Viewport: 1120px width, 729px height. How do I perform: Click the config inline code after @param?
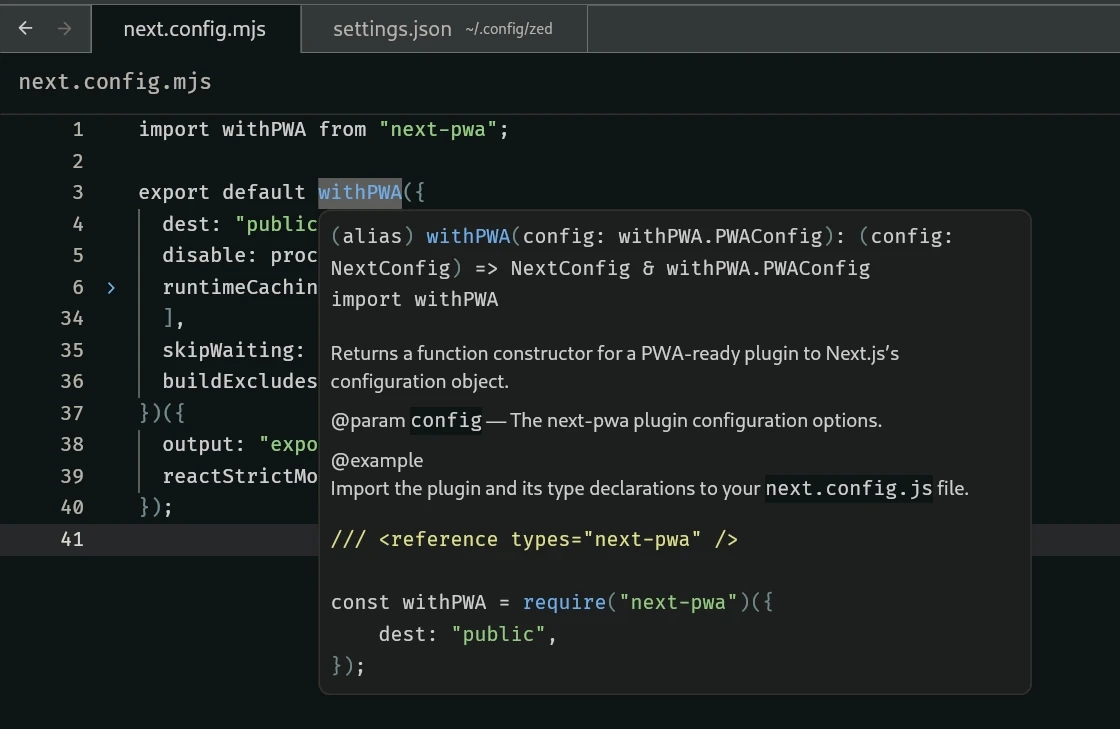[447, 421]
